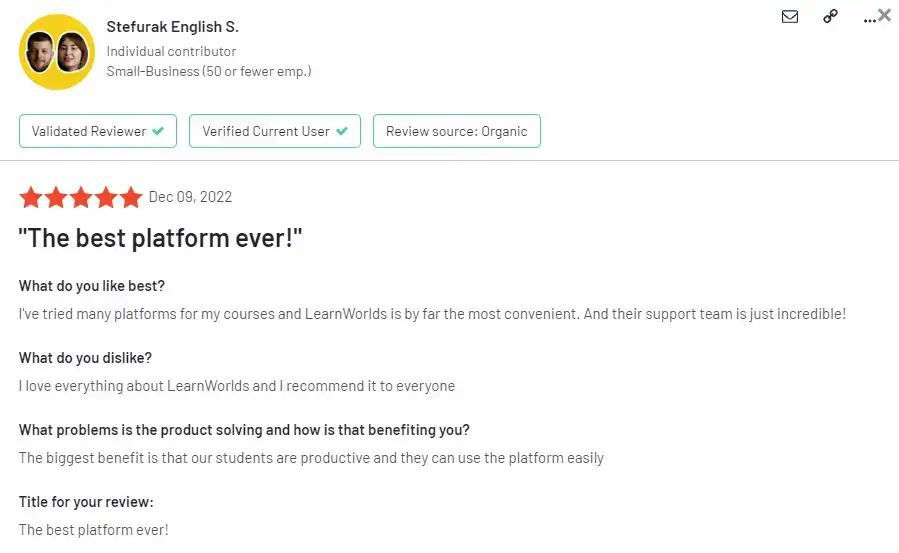This screenshot has height=553, width=899.
Task: Click the "What do you dislike?" heading
Action: [85, 358]
